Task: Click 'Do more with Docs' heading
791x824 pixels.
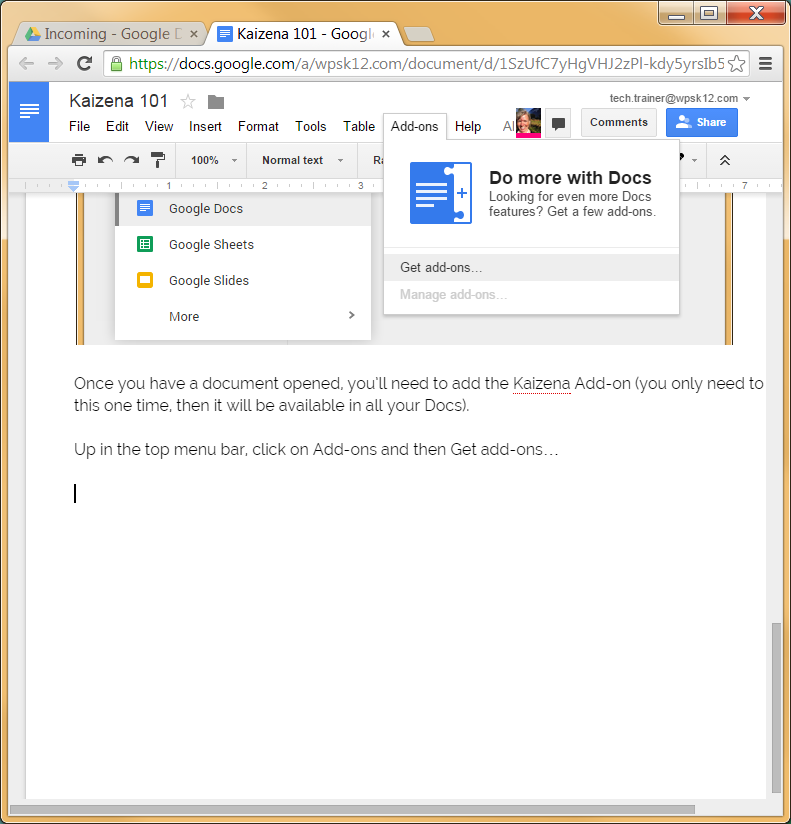Action: pos(570,178)
